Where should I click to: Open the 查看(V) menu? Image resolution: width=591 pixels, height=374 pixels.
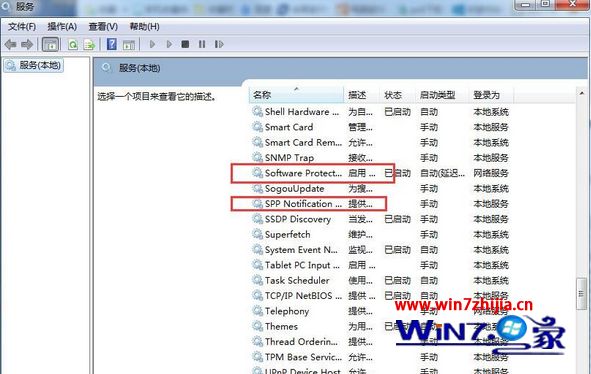click(103, 27)
